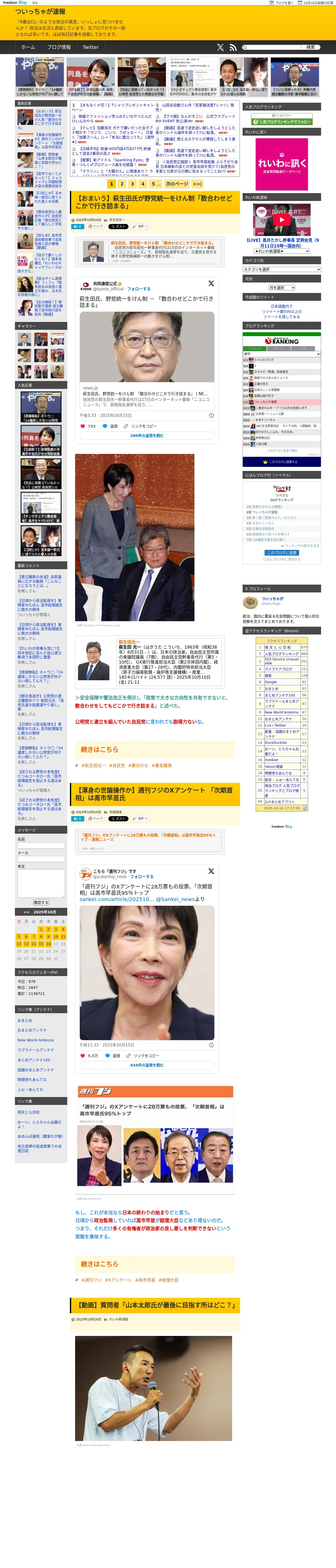Screen dimensions: 336x1568
Task: Click calendar date 16 in 2025年10月
Action: point(48,944)
